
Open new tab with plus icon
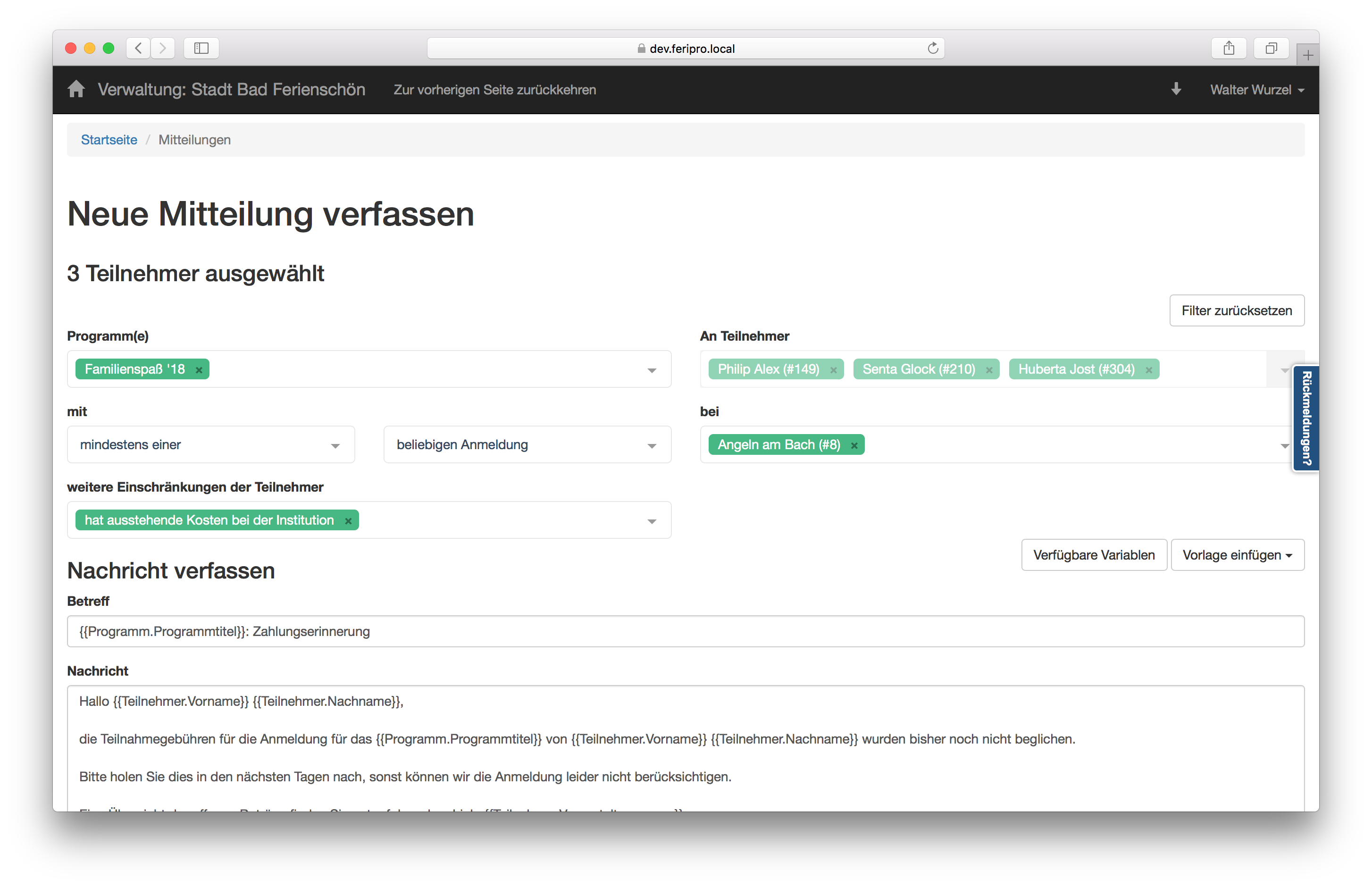pyautogui.click(x=1307, y=55)
